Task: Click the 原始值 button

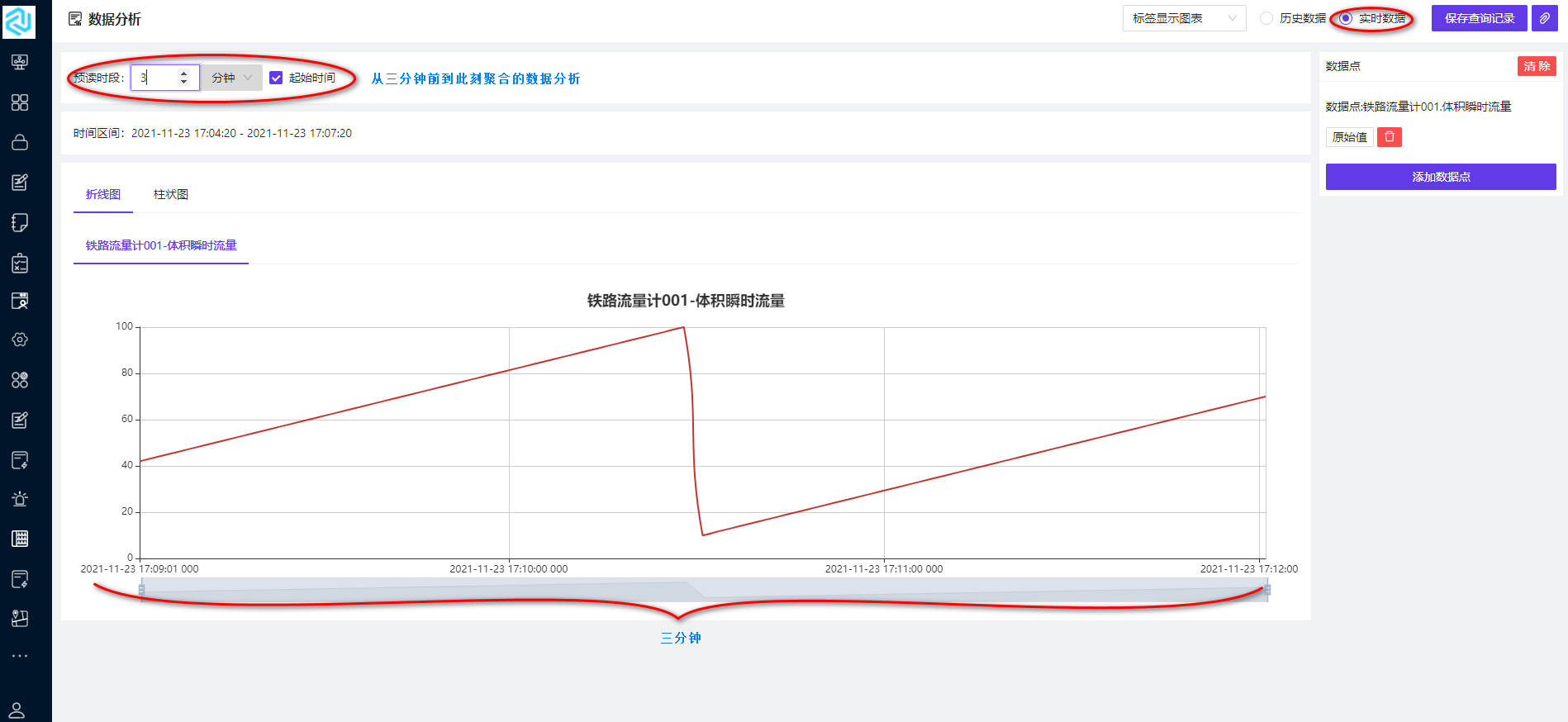Action: pyautogui.click(x=1350, y=137)
